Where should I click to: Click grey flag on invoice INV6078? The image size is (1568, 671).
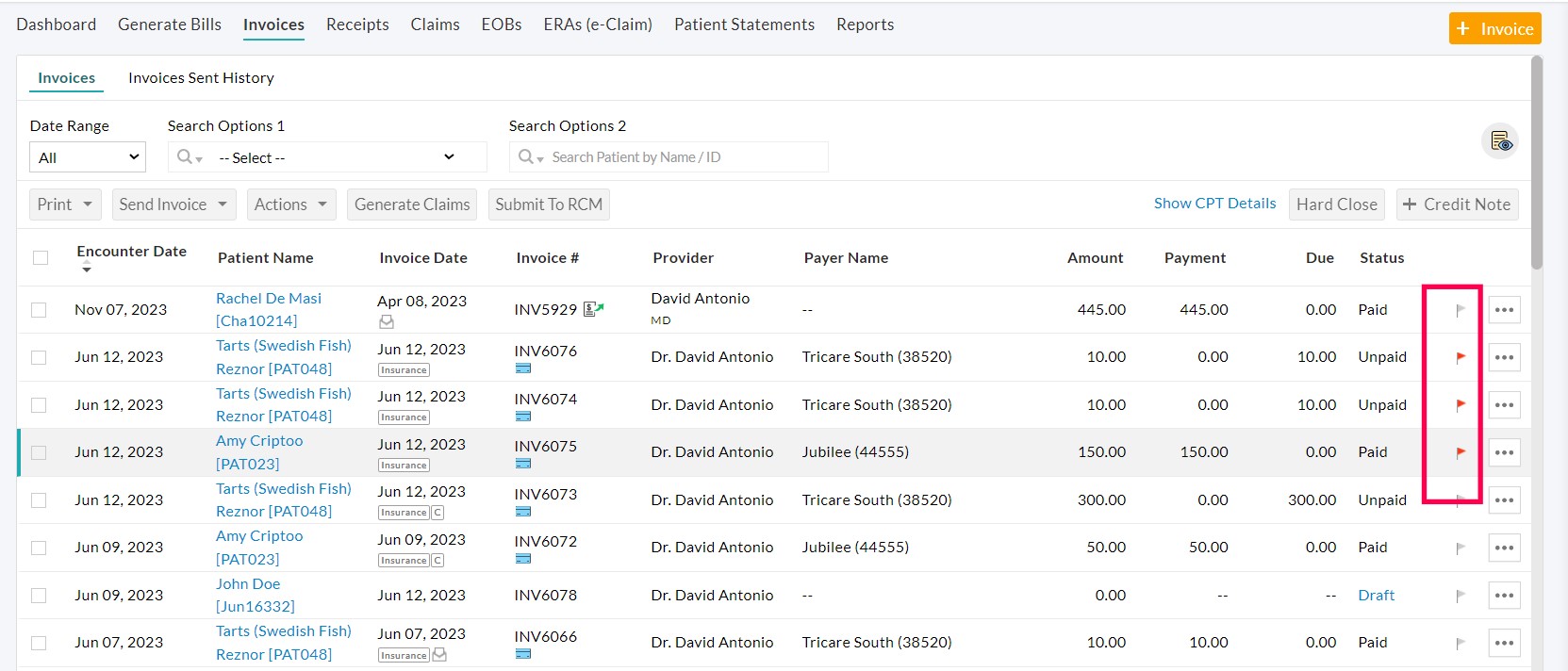(x=1460, y=596)
